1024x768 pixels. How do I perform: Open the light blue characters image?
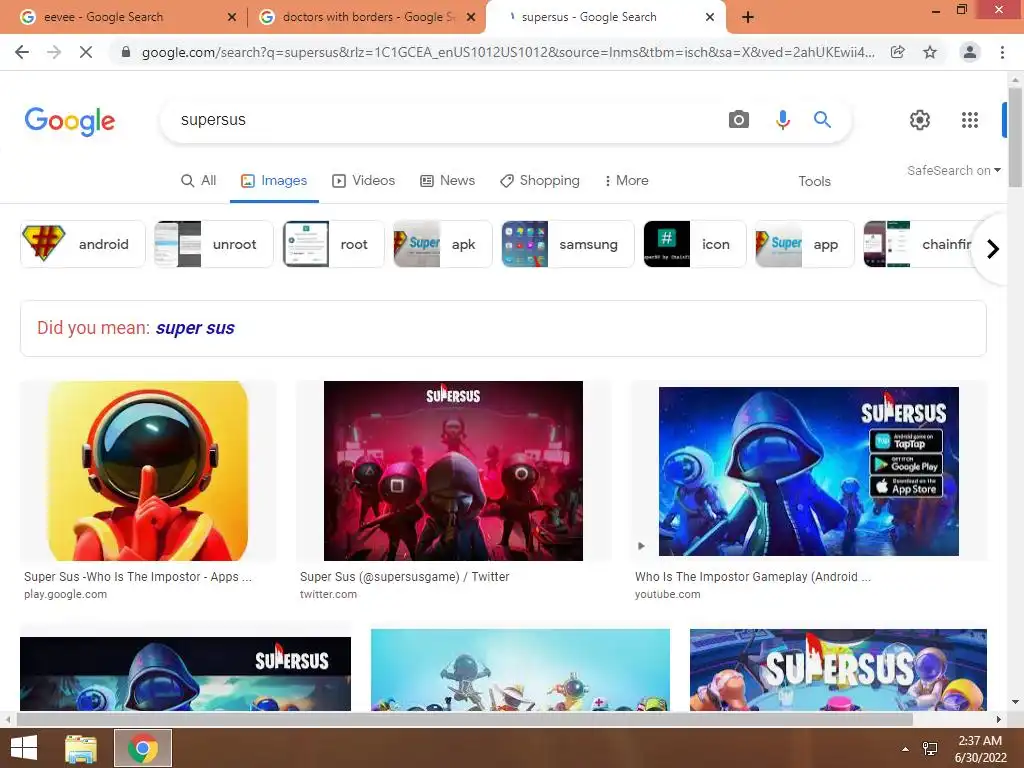[520, 669]
